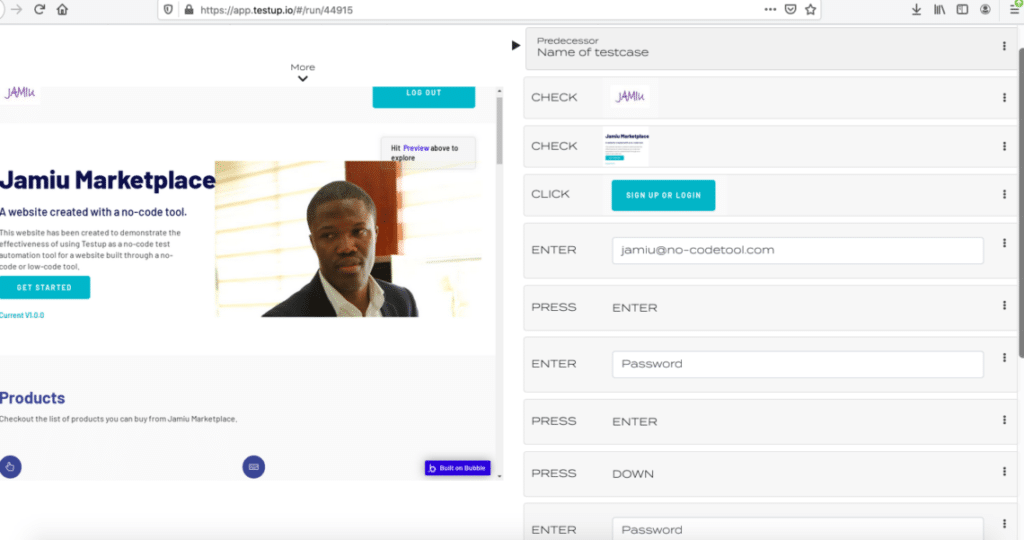Image resolution: width=1024 pixels, height=540 pixels.
Task: Open the Preview link in the hint
Action: point(416,148)
